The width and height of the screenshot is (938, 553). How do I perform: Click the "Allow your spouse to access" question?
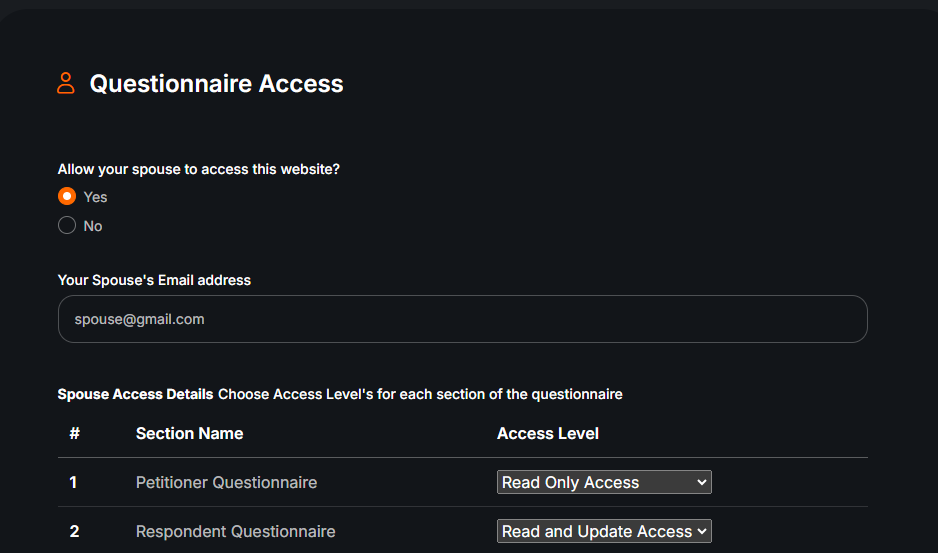(199, 169)
